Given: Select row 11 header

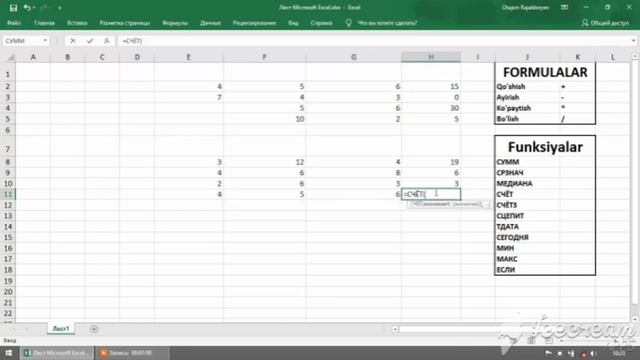Looking at the screenshot, I should click(x=8, y=194).
